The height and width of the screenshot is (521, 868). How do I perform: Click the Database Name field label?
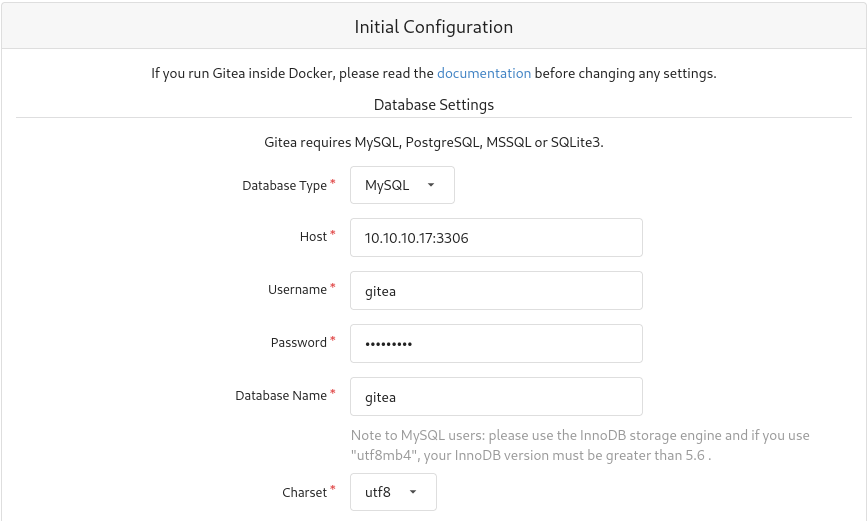pyautogui.click(x=281, y=395)
